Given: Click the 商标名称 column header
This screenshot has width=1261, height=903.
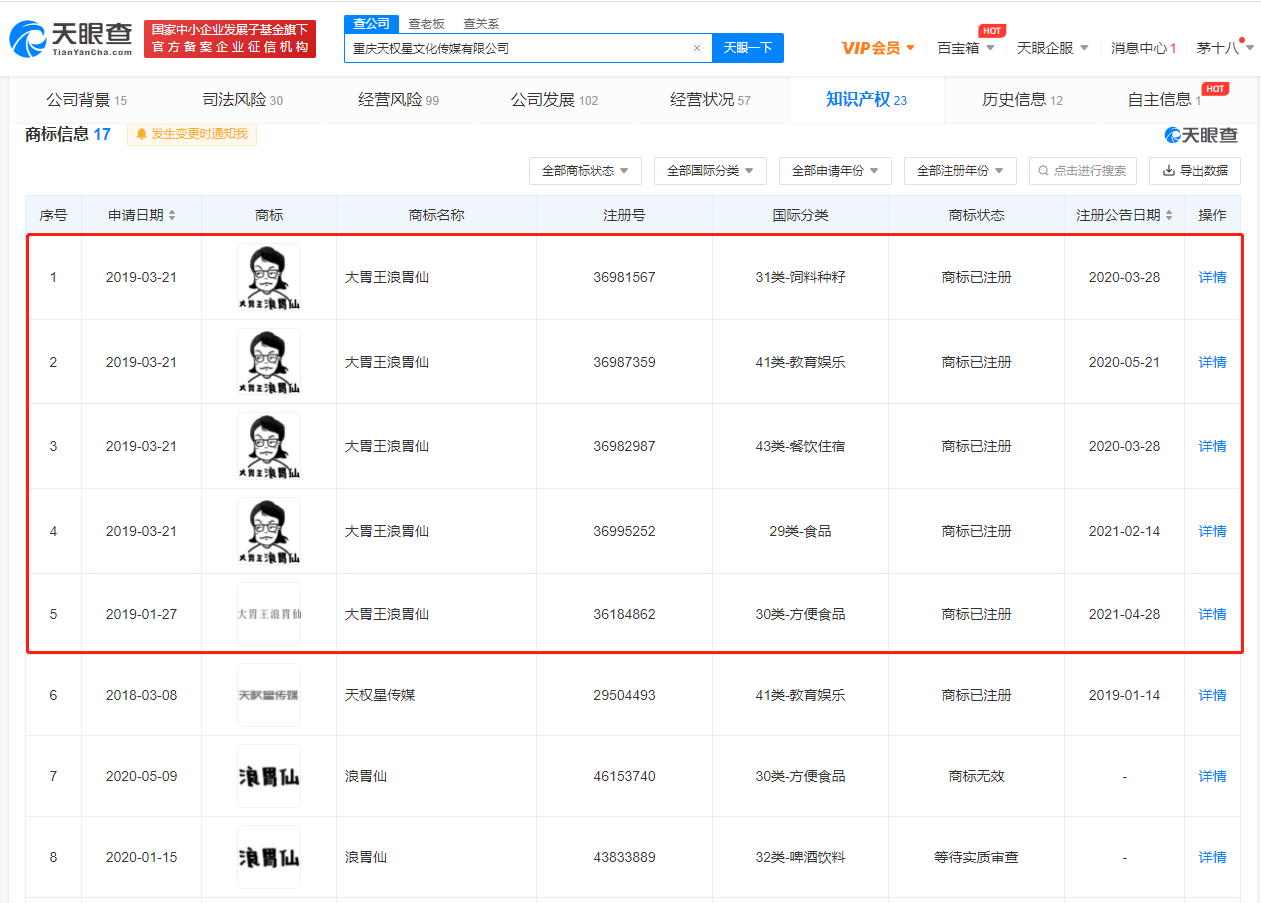Looking at the screenshot, I should [436, 215].
